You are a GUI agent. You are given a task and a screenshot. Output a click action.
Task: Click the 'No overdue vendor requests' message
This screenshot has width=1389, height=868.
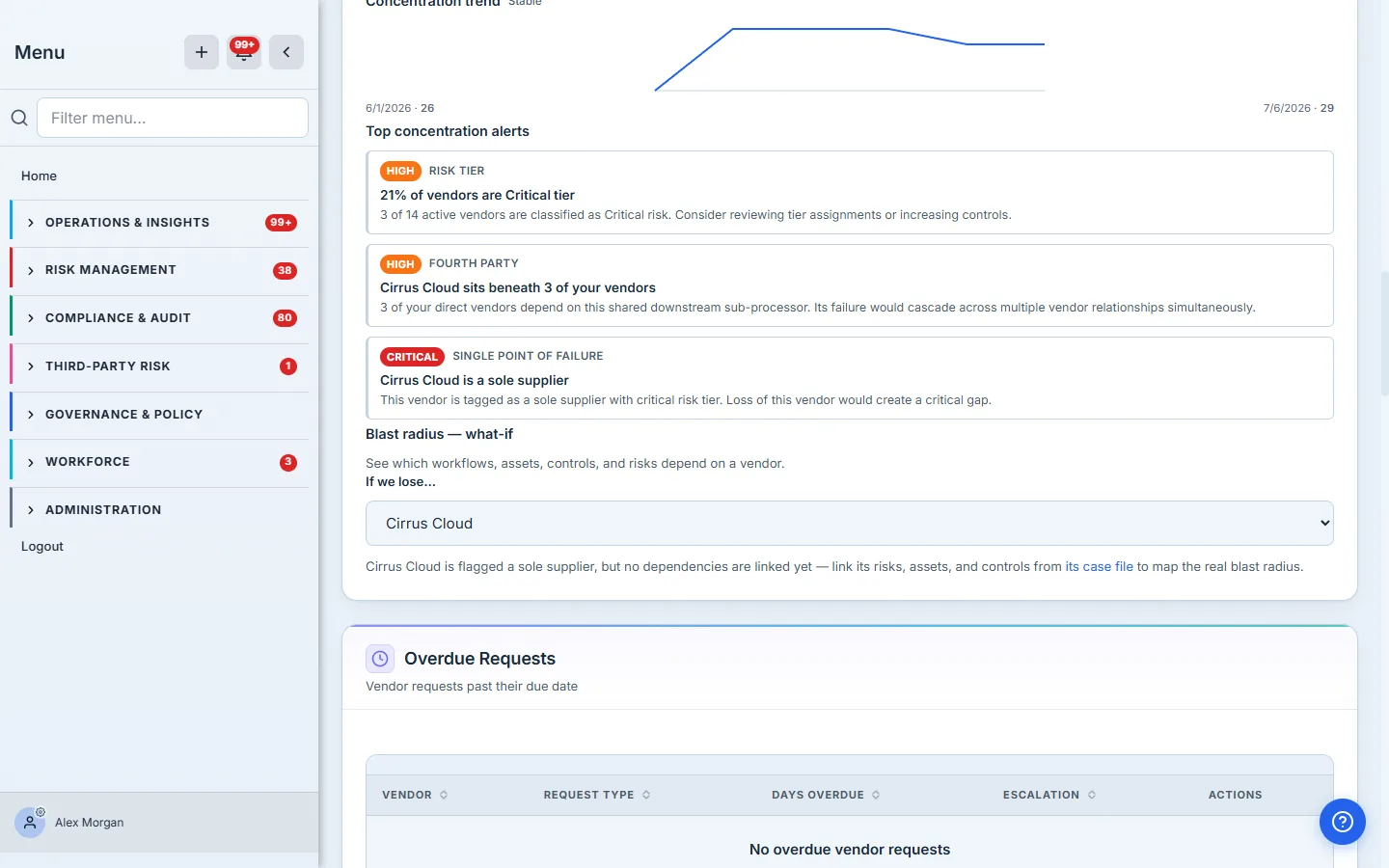click(850, 850)
